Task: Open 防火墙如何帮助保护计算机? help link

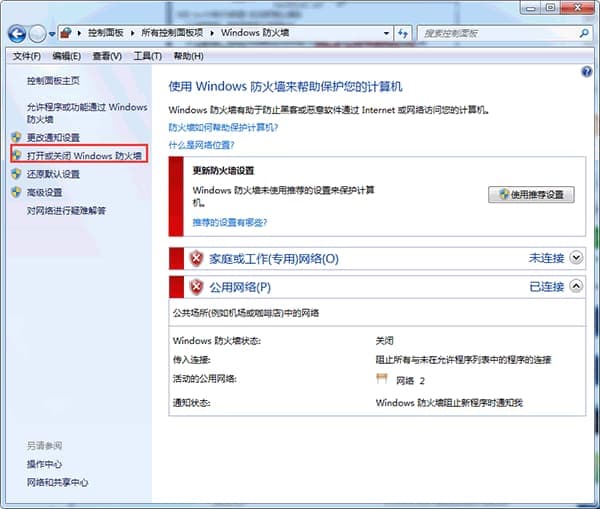Action: pos(223,127)
